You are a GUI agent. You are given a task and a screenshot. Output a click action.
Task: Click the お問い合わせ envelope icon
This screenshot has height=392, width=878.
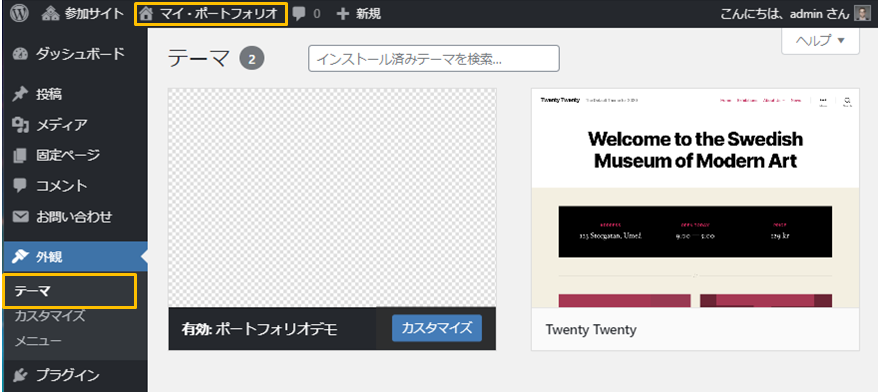tap(20, 216)
